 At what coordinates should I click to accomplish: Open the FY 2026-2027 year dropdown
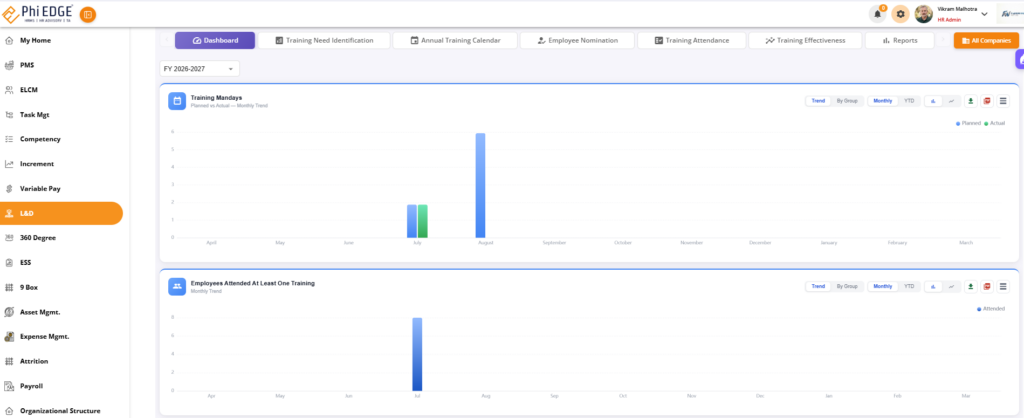tap(199, 69)
